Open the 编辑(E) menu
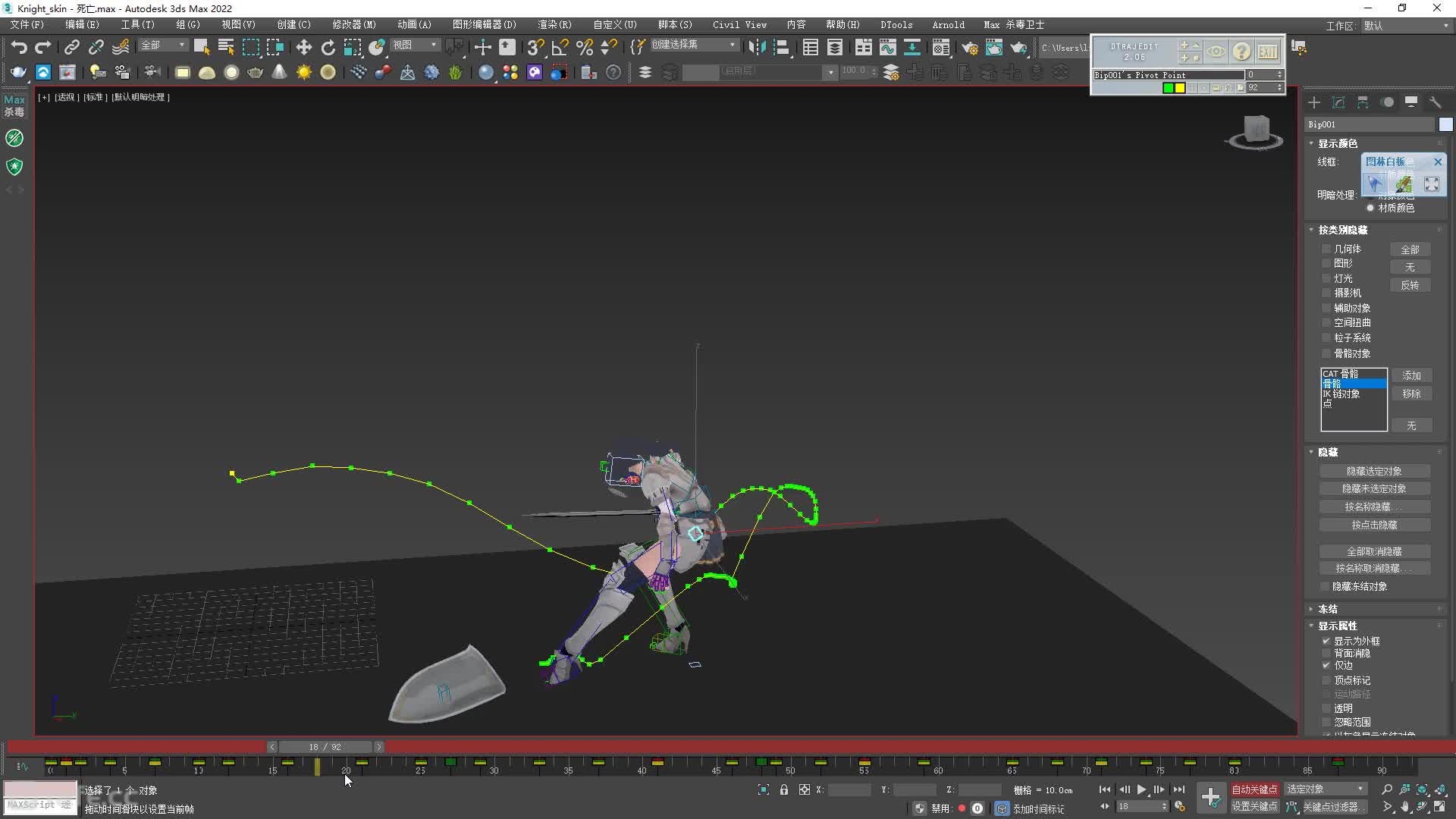 82,24
